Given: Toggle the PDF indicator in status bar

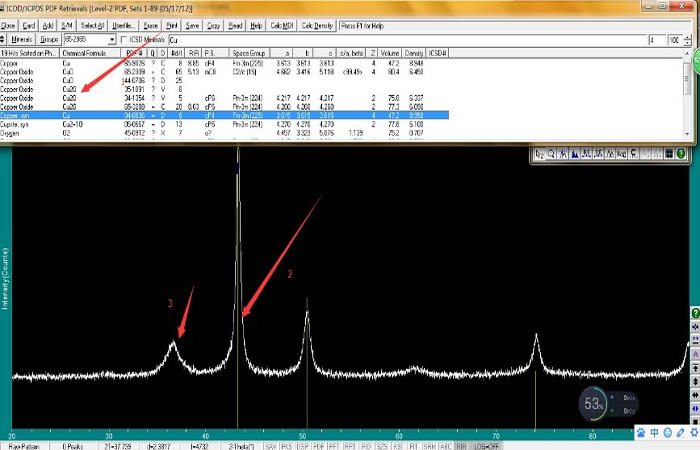Looking at the screenshot, I should [317, 446].
